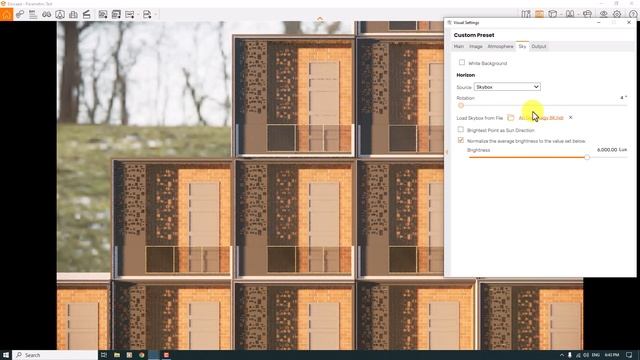Expand the export options arrow

tap(156, 15)
